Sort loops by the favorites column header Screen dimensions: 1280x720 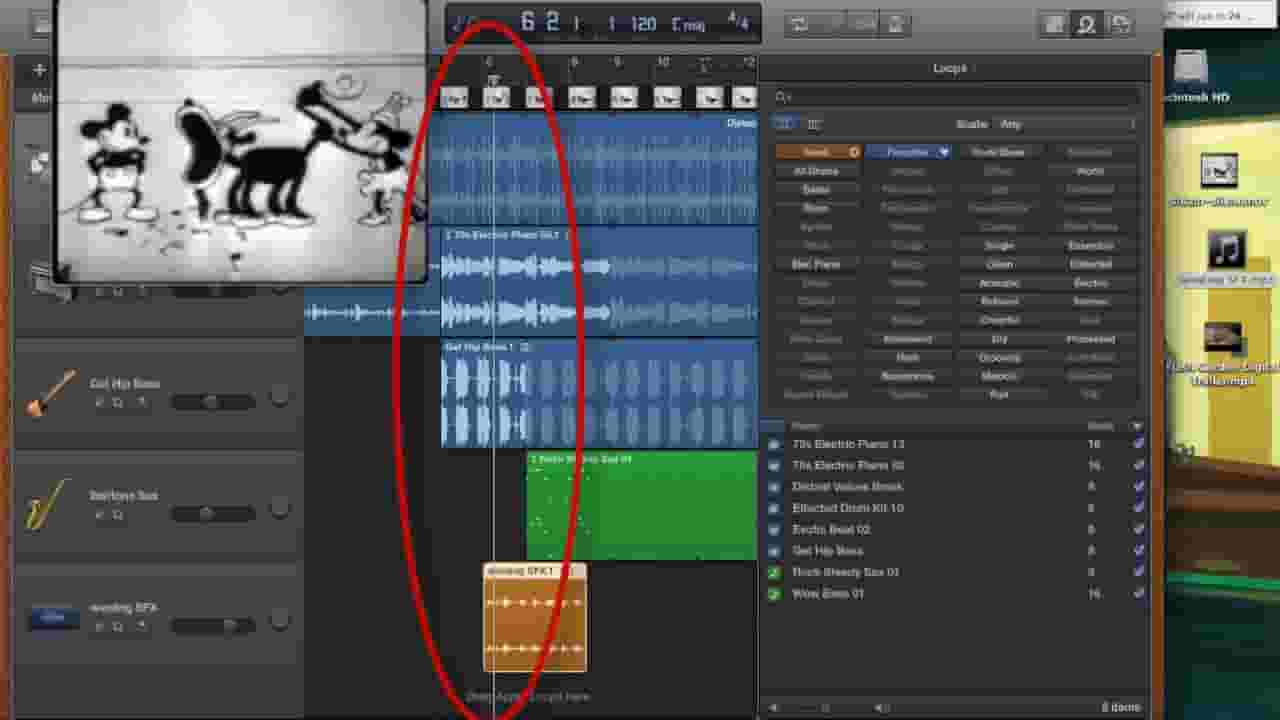(x=1138, y=426)
